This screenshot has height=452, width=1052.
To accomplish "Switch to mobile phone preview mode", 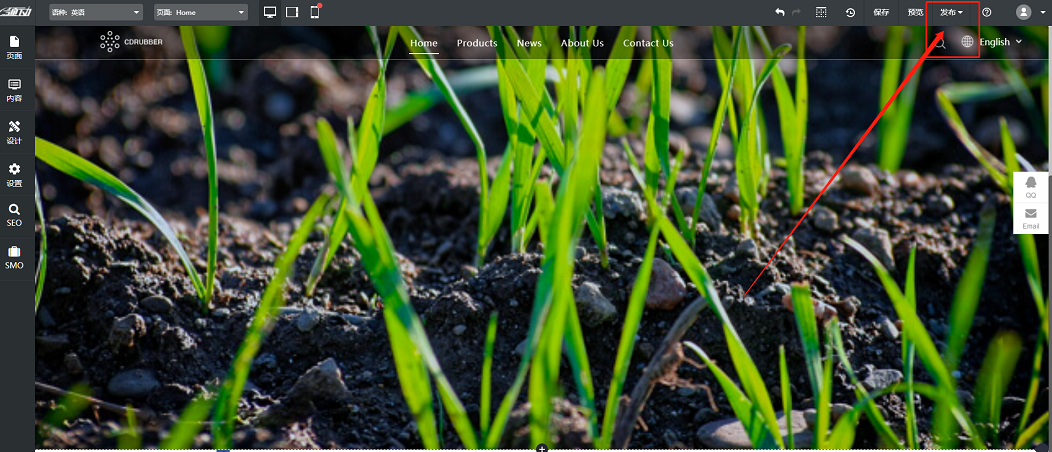I will [x=315, y=12].
